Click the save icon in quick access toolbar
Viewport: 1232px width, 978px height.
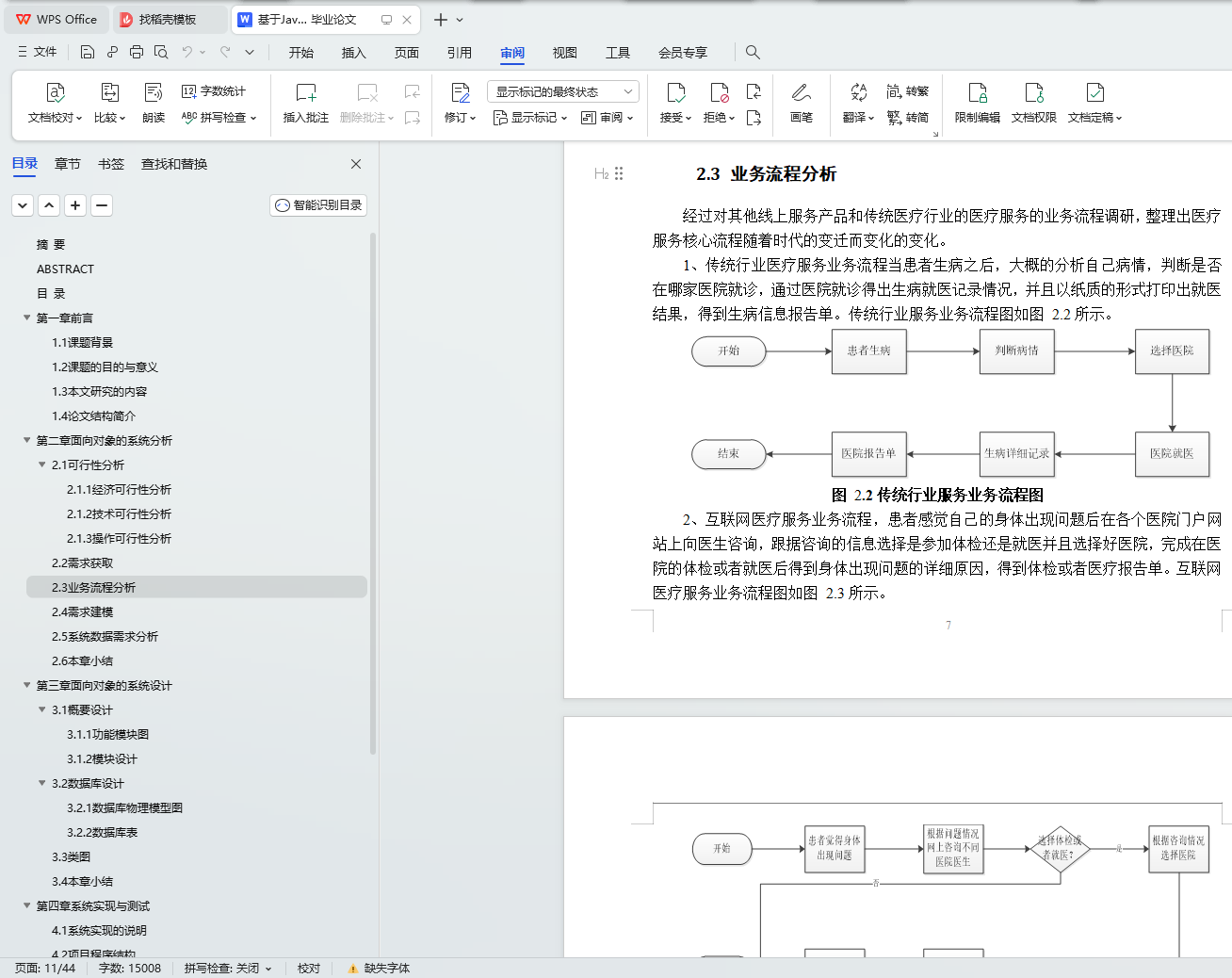[x=88, y=52]
